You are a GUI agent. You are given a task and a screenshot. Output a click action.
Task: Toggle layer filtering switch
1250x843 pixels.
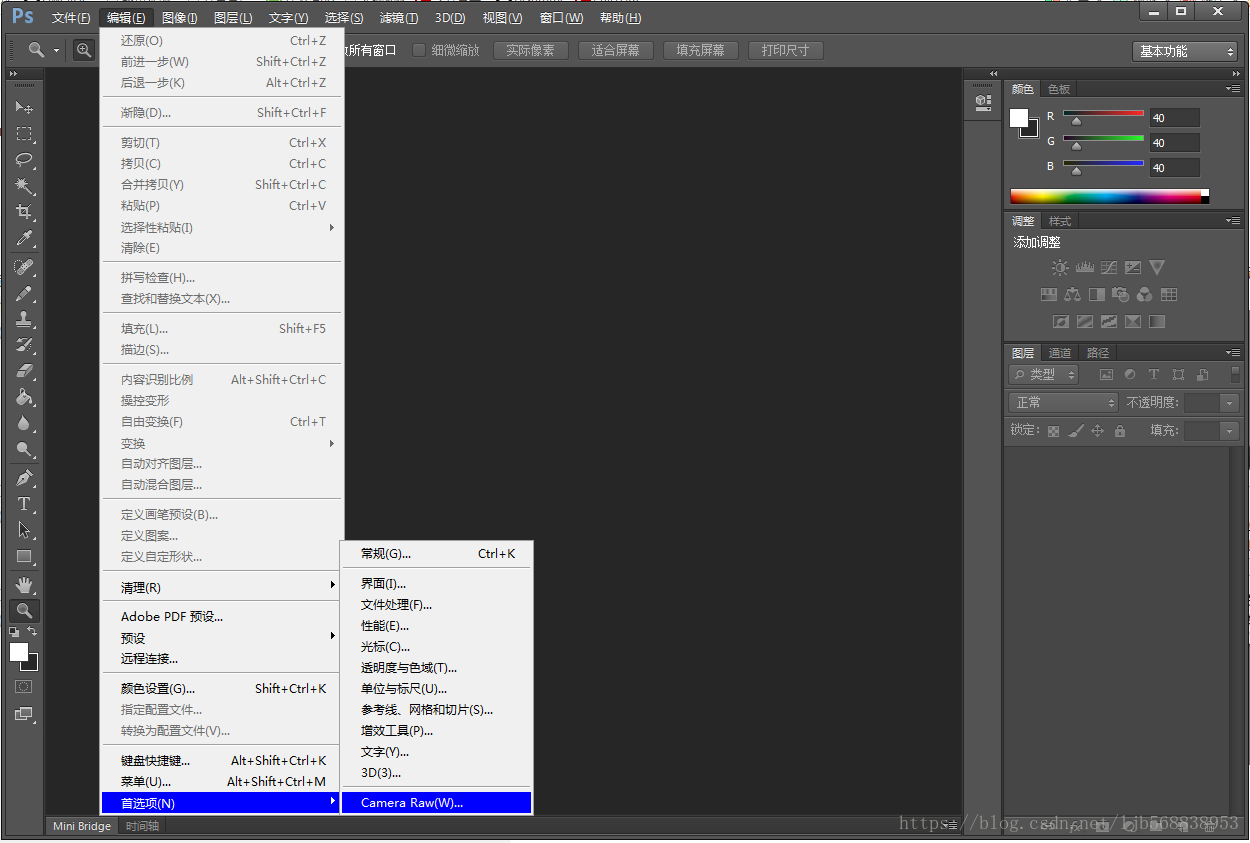[x=1235, y=374]
